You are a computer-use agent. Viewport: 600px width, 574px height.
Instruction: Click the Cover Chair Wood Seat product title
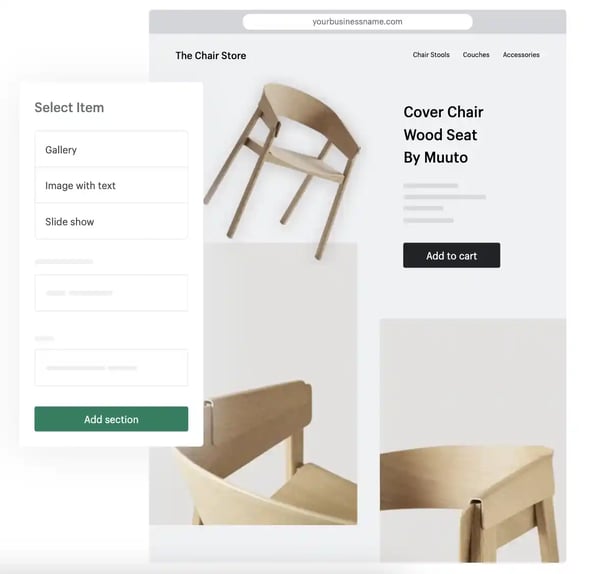pos(443,135)
